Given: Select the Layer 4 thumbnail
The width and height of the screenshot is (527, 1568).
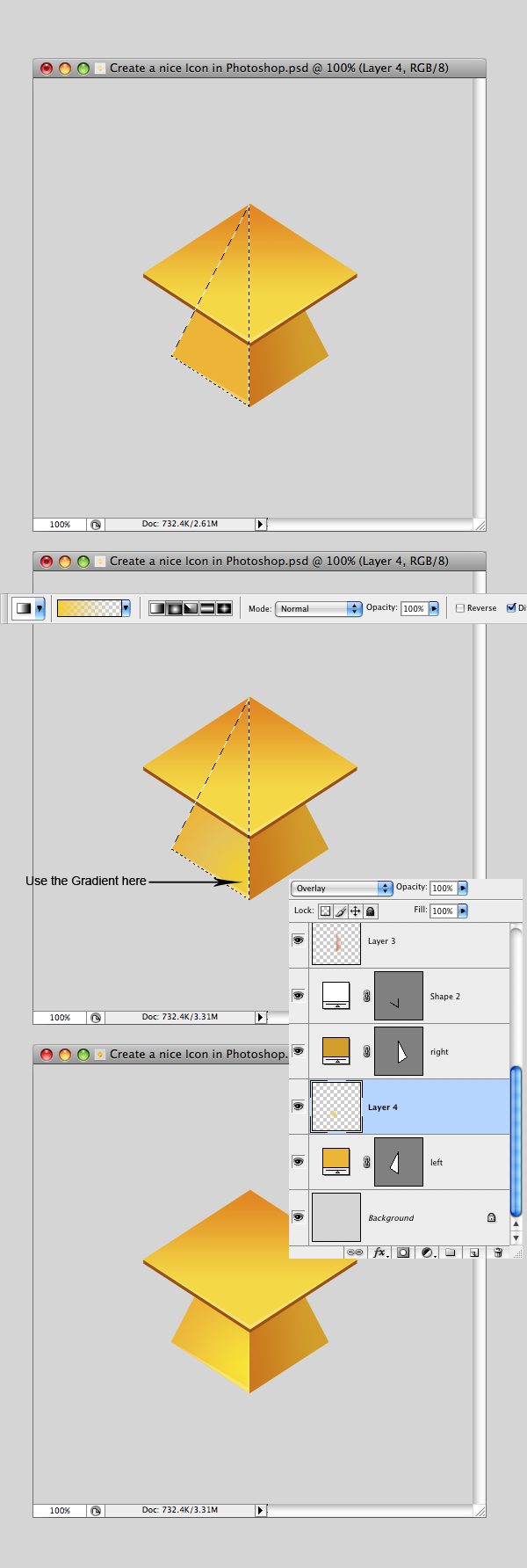Looking at the screenshot, I should (336, 1107).
